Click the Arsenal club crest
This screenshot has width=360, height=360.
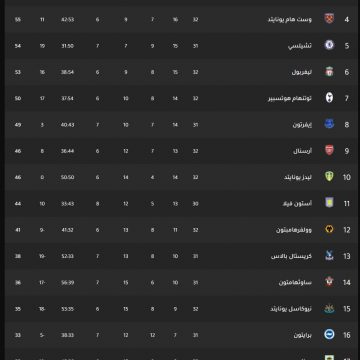[x=329, y=151]
